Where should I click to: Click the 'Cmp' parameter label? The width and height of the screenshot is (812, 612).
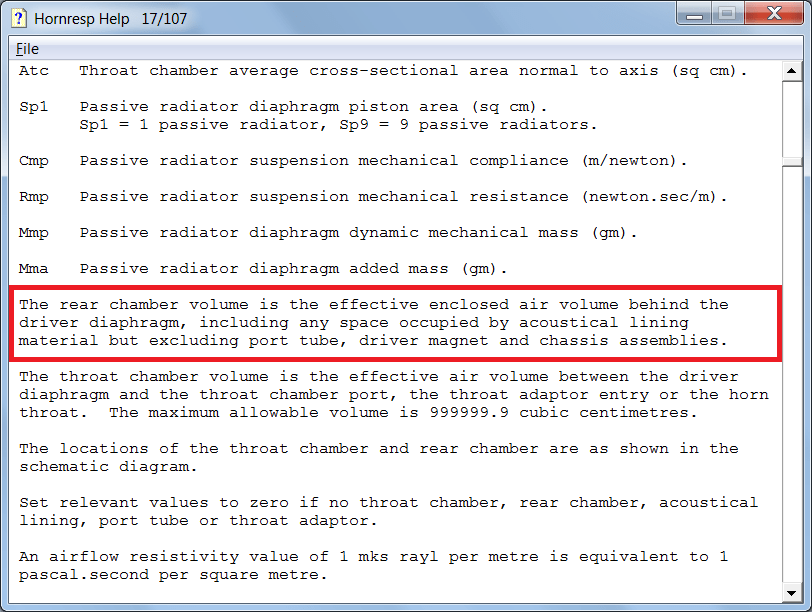point(34,161)
